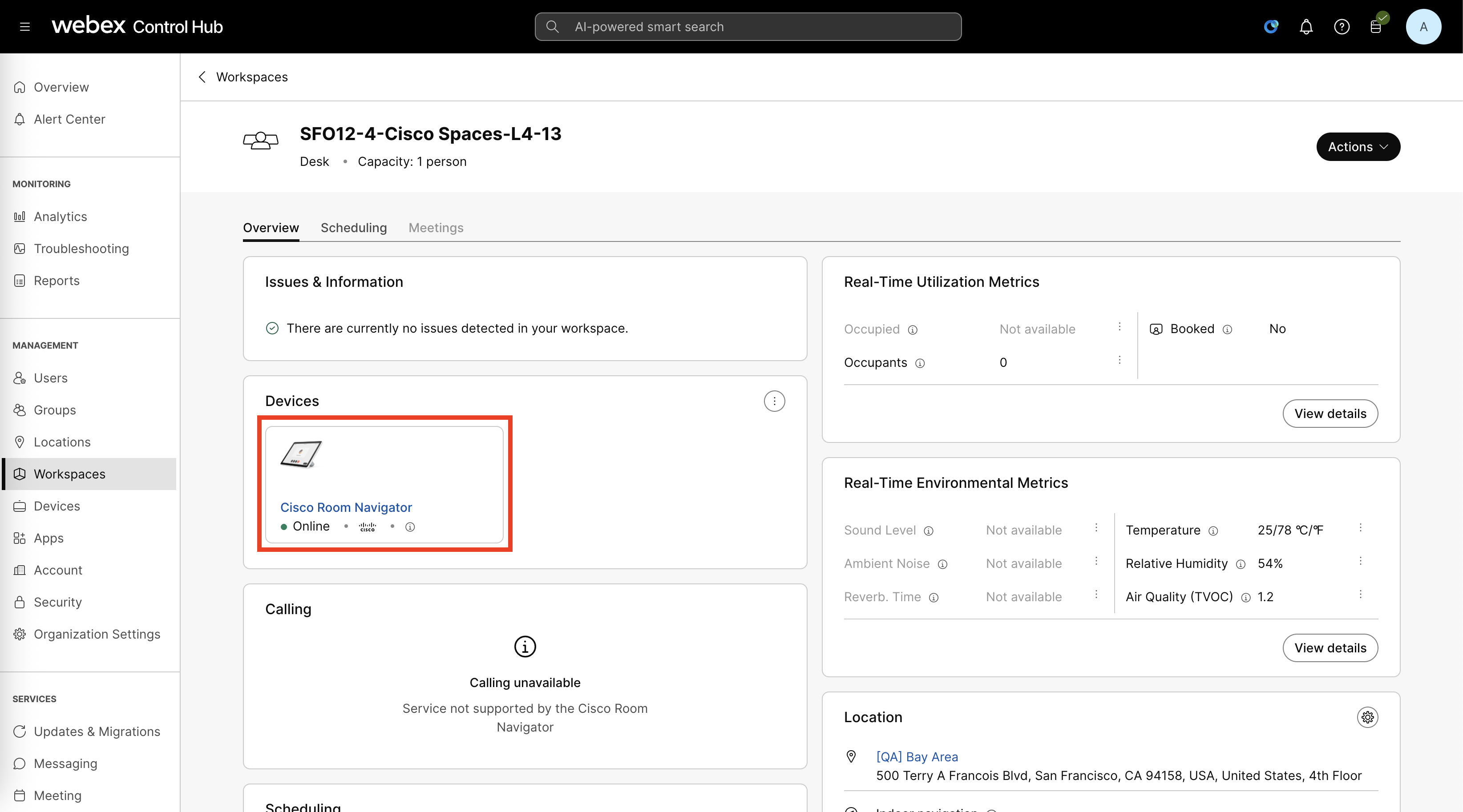1463x812 pixels.
Task: Click the info icon beside Occupants
Action: point(920,363)
